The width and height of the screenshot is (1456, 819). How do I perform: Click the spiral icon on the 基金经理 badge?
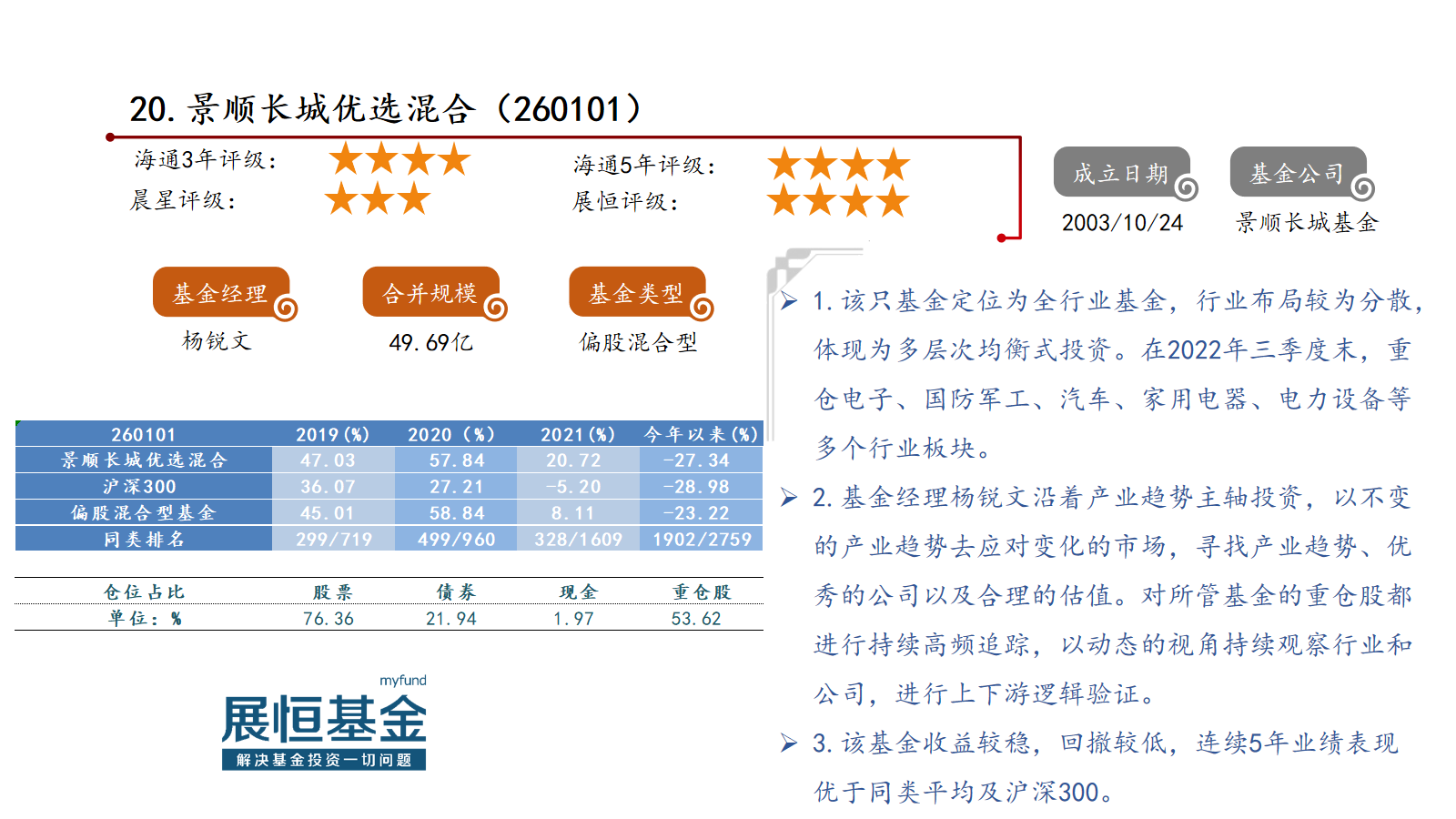286,308
